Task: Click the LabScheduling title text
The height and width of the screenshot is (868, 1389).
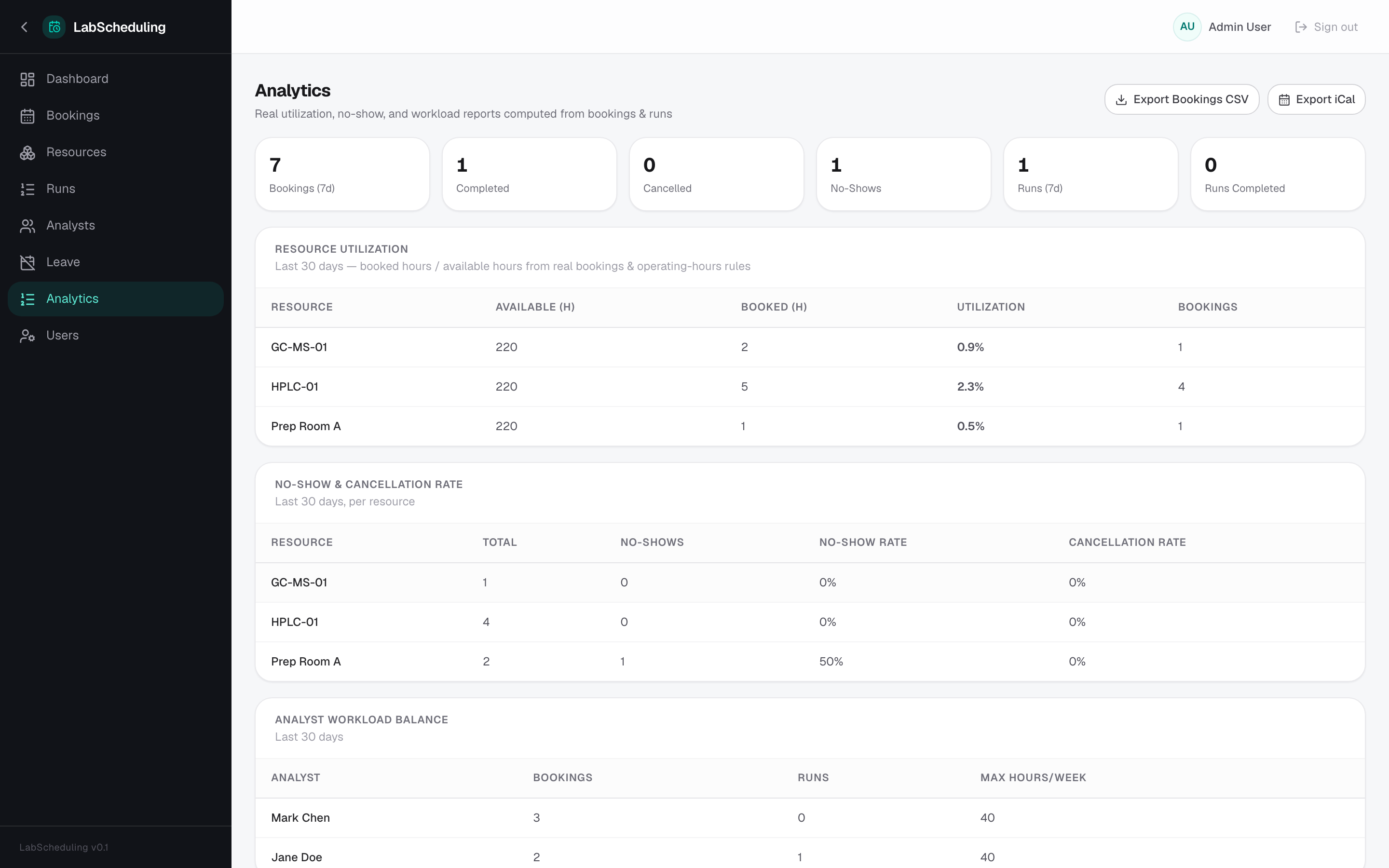Action: pos(120,27)
